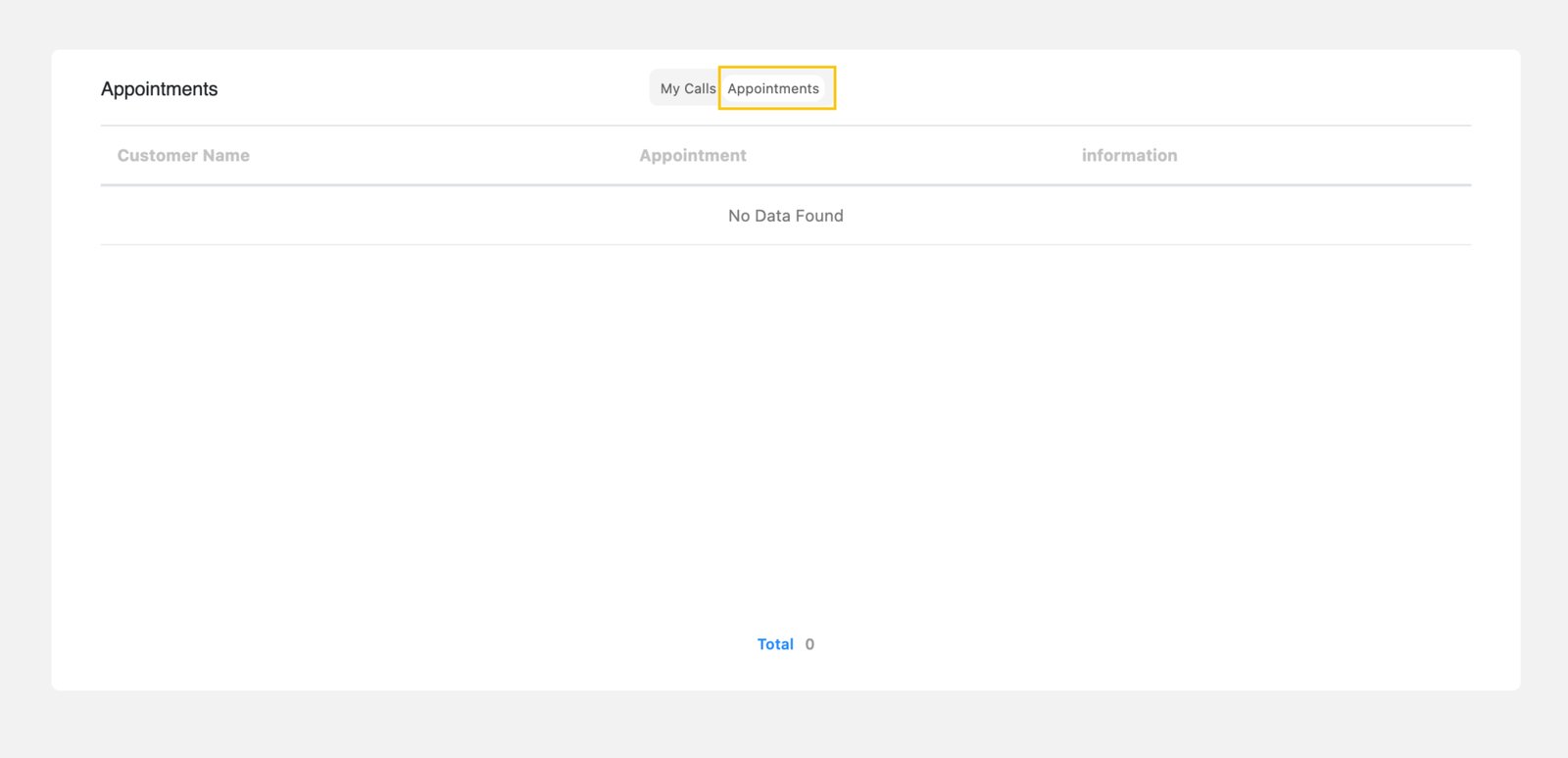Click the information column header
Viewport: 1568px width, 758px height.
pos(1129,155)
